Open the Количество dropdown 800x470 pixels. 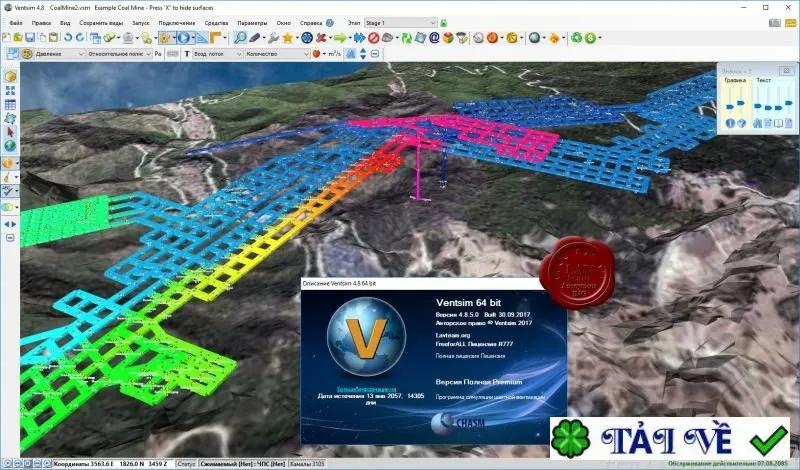click(278, 54)
